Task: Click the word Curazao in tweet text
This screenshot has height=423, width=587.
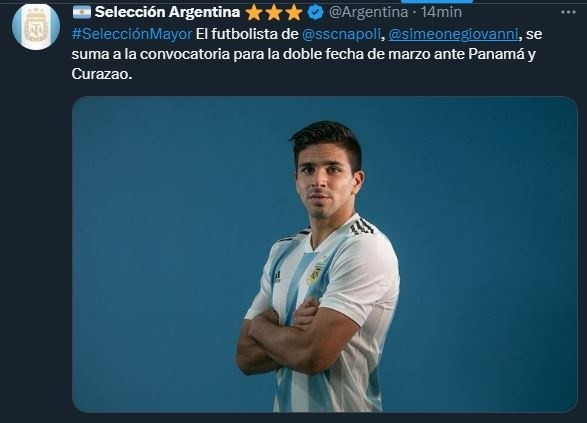Action: click(100, 74)
